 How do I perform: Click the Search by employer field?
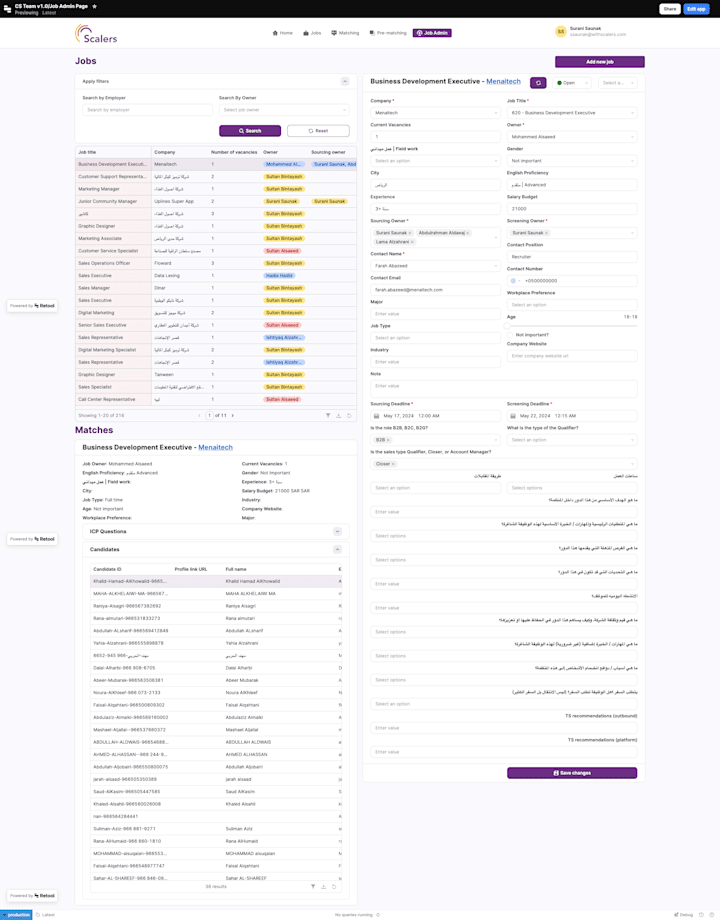(x=147, y=110)
